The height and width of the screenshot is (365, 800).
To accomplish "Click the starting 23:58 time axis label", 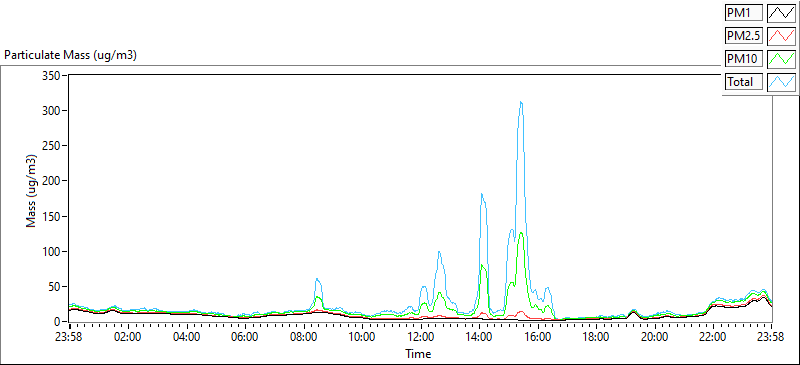I will coord(69,336).
